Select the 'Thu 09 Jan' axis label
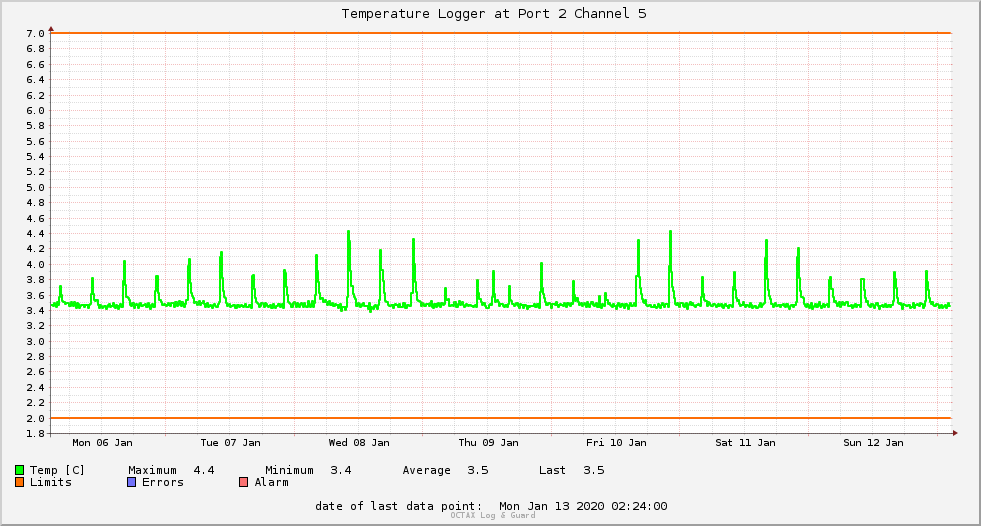The image size is (981, 526). [x=488, y=443]
